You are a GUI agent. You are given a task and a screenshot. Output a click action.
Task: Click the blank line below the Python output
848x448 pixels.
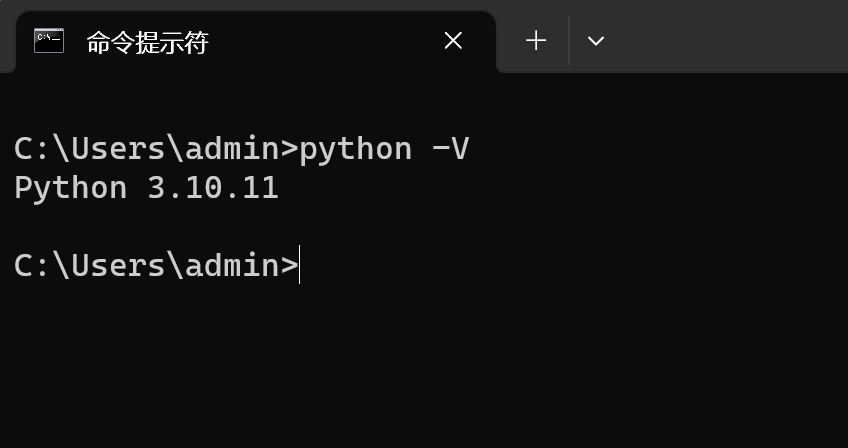coord(424,227)
